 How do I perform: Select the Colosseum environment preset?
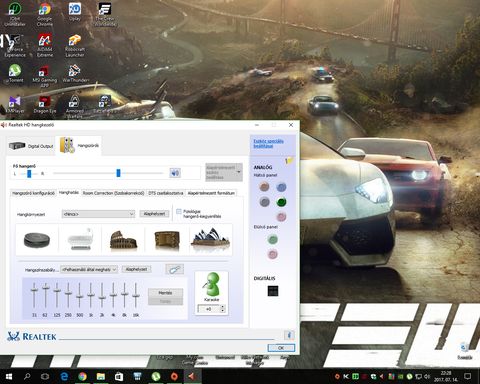click(123, 240)
